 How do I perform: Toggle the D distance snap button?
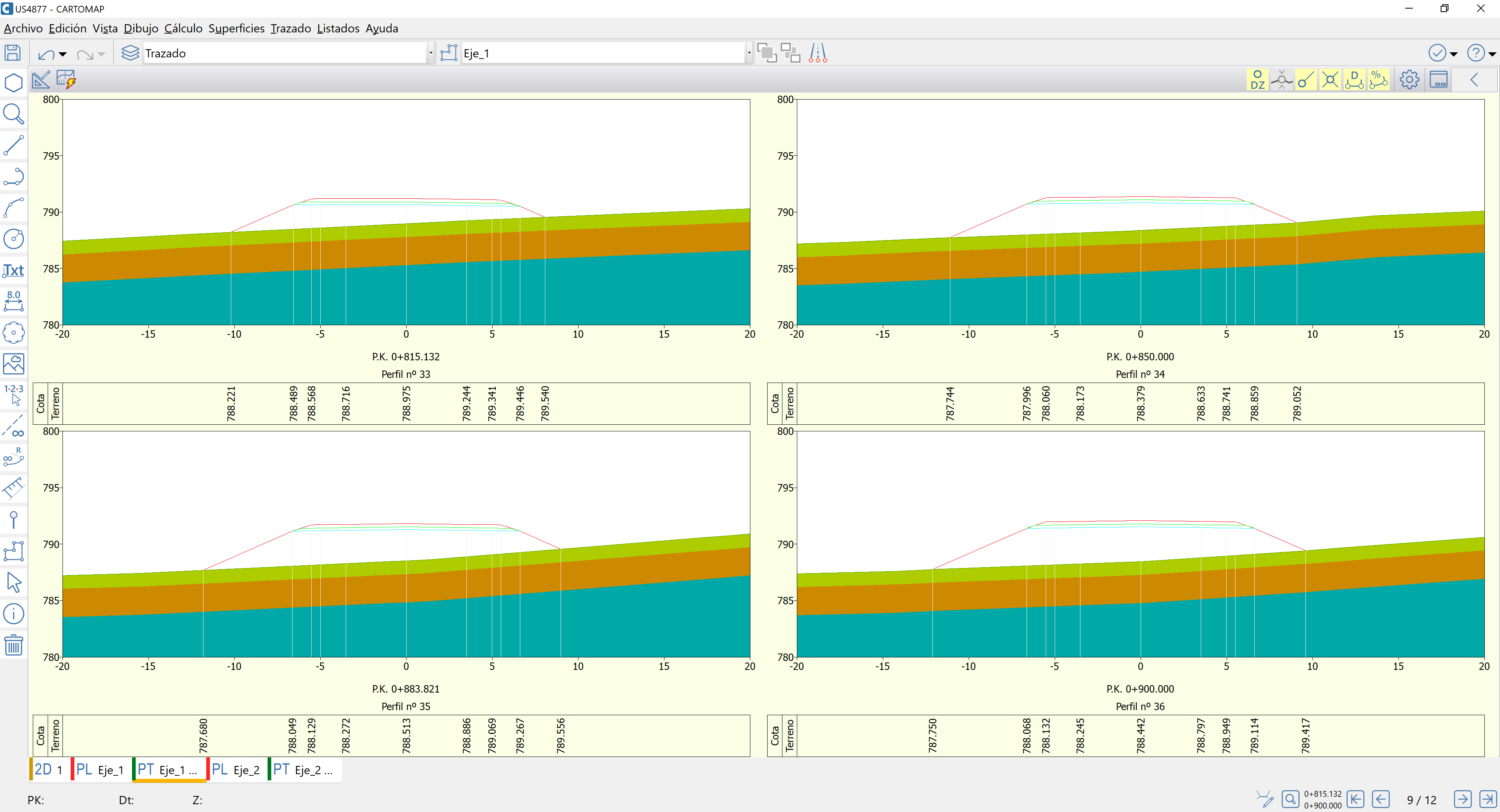[x=1354, y=80]
